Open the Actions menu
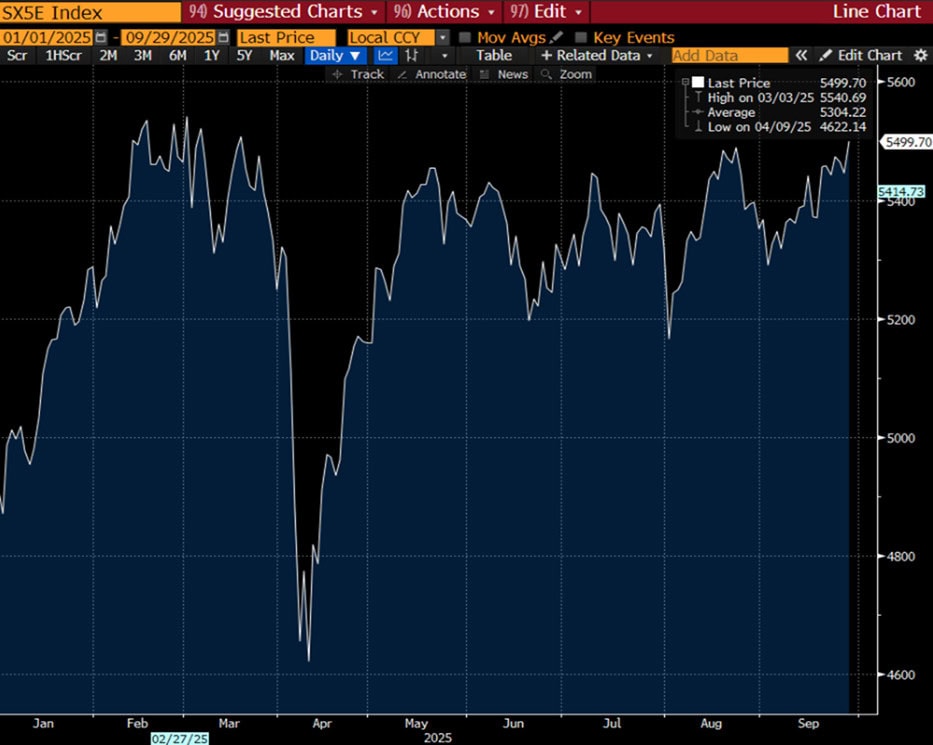 pos(448,12)
